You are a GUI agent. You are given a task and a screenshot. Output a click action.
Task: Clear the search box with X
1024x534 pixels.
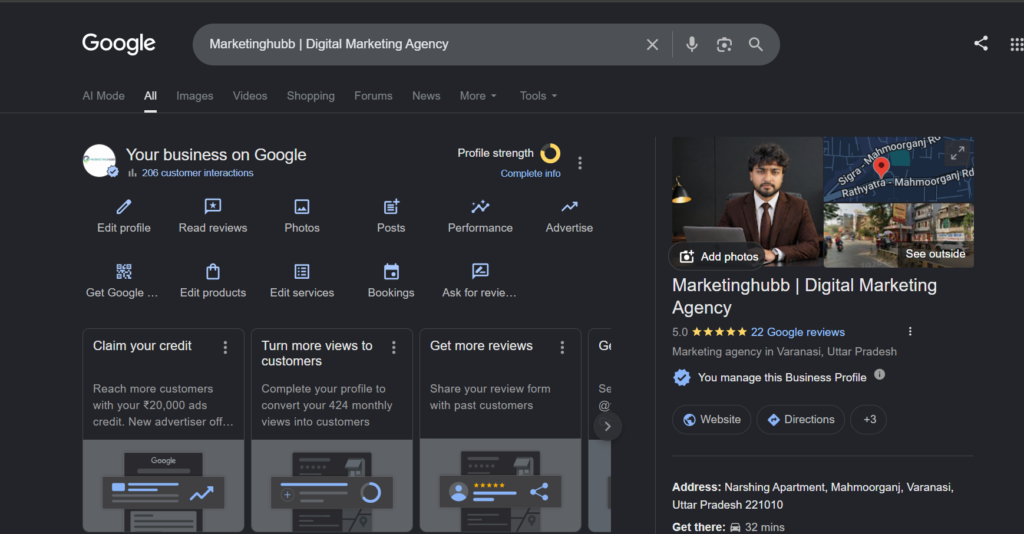click(x=652, y=44)
